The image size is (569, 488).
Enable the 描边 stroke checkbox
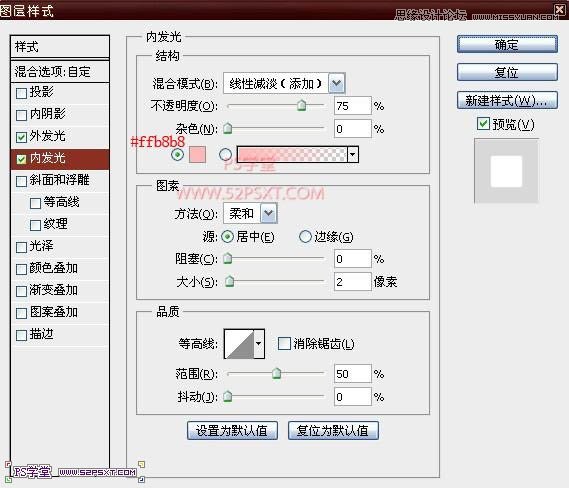click(x=21, y=335)
